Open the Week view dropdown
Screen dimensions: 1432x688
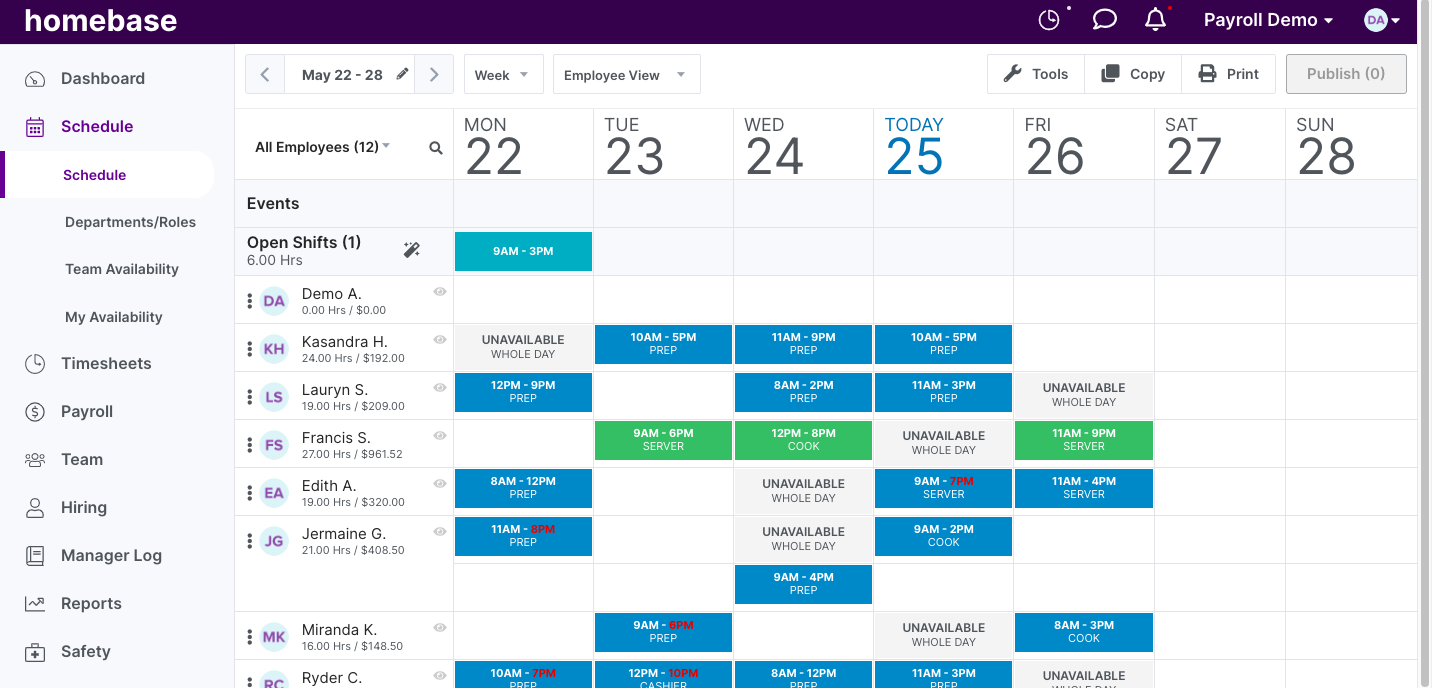pos(503,73)
